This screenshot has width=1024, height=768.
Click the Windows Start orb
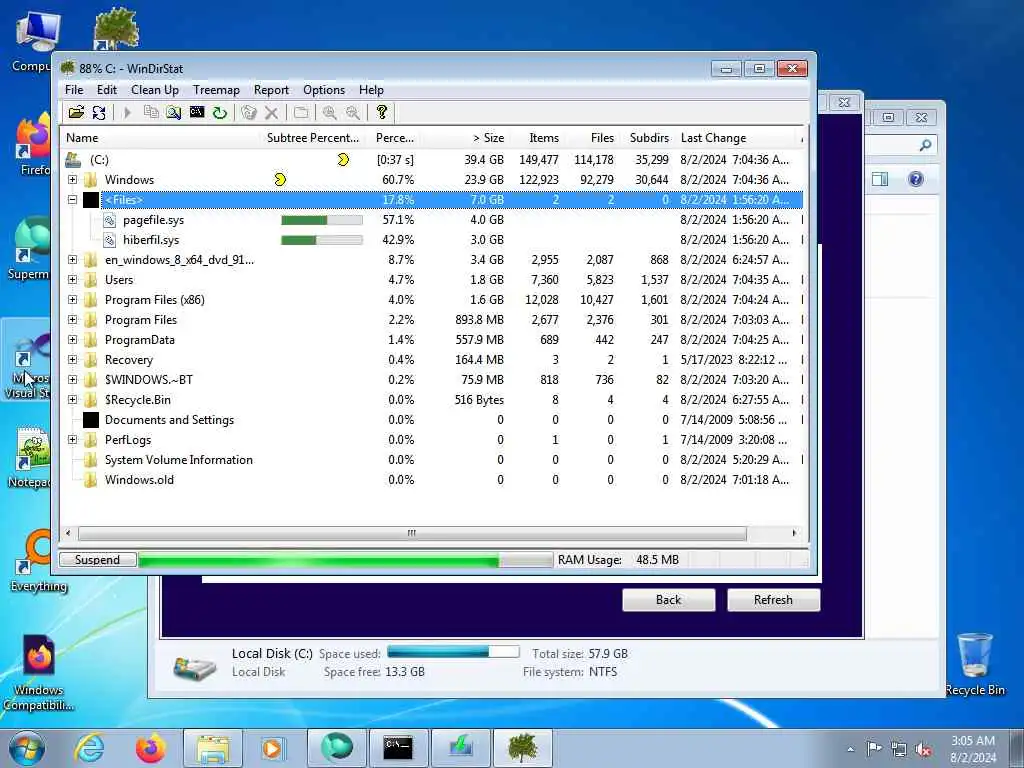click(x=26, y=748)
